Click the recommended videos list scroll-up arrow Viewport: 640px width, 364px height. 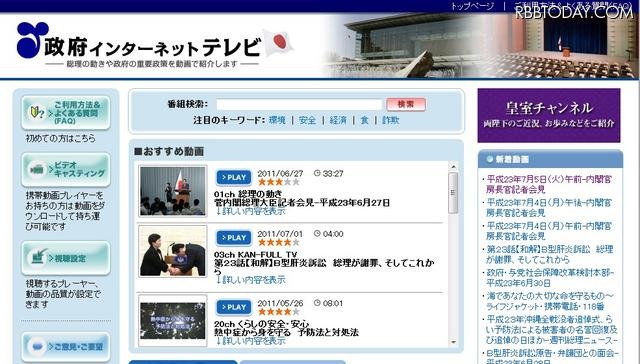coord(453,166)
